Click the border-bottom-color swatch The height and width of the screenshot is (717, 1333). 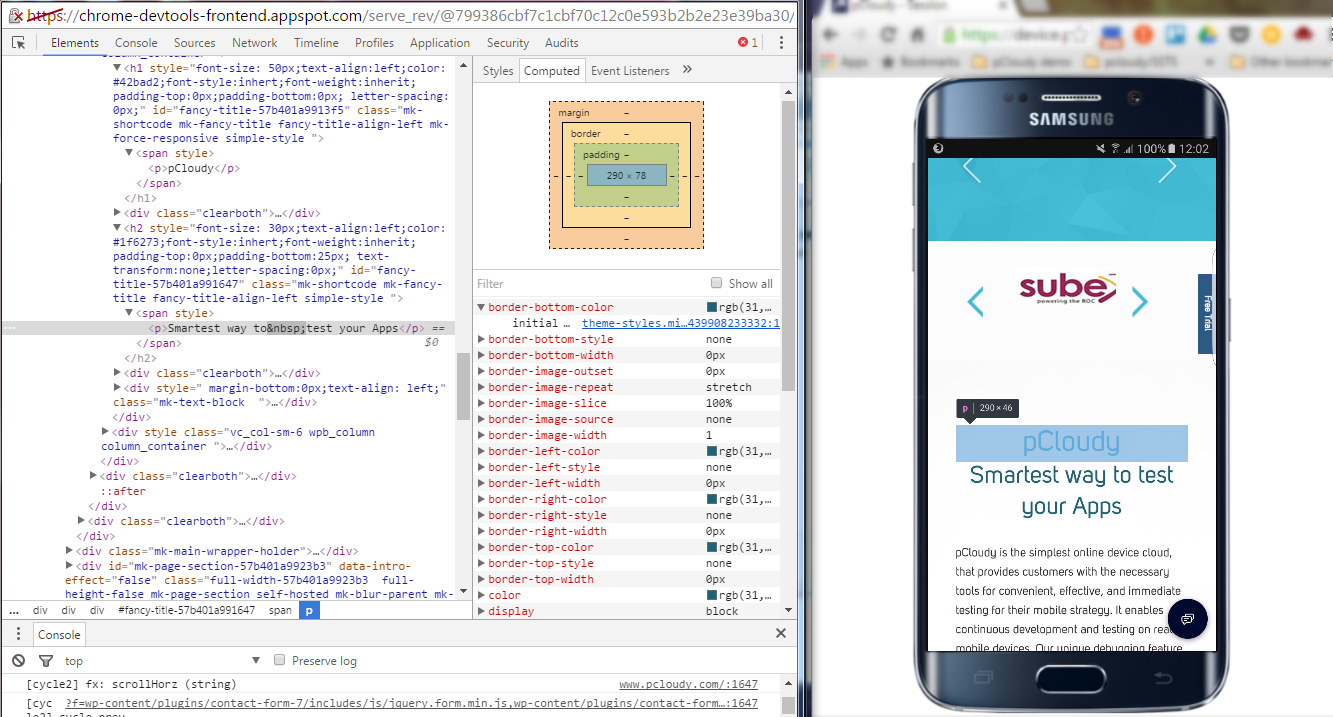pyautogui.click(x=712, y=307)
